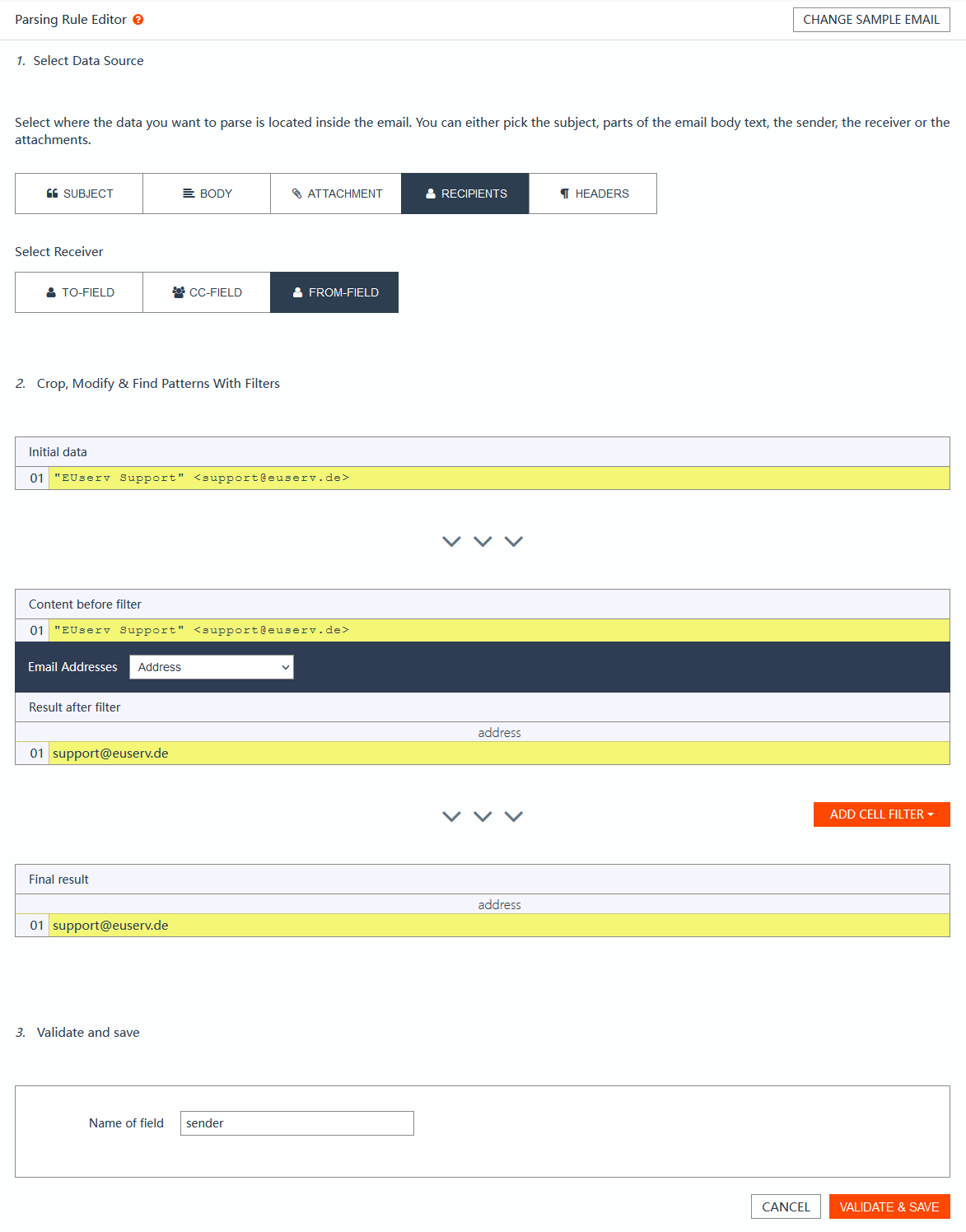Pick TO-FIELD as receiver
This screenshot has height=1232, width=966.
pos(79,292)
